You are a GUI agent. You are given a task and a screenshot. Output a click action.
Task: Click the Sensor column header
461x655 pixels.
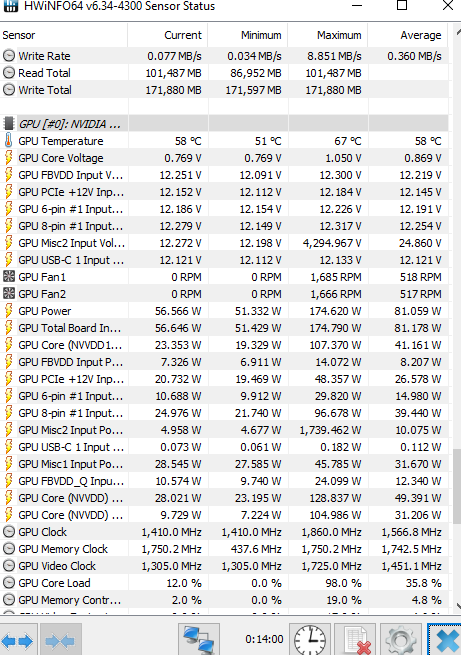point(63,35)
